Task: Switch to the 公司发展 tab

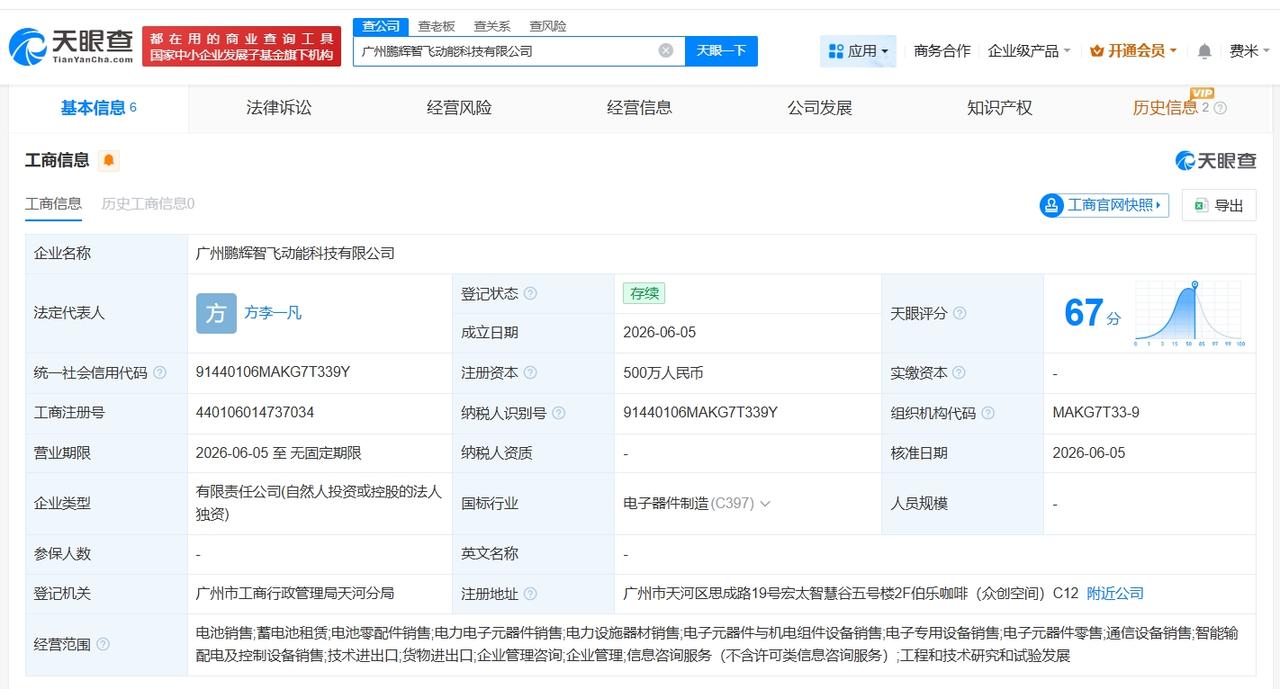Action: (819, 108)
